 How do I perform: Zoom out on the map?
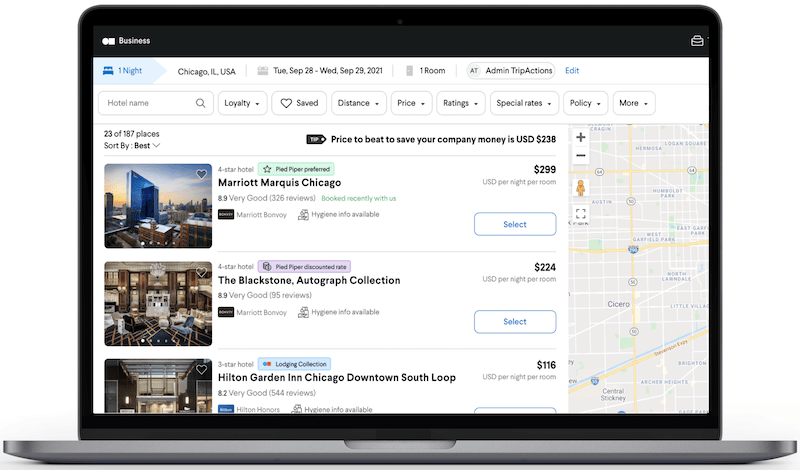pyautogui.click(x=581, y=155)
